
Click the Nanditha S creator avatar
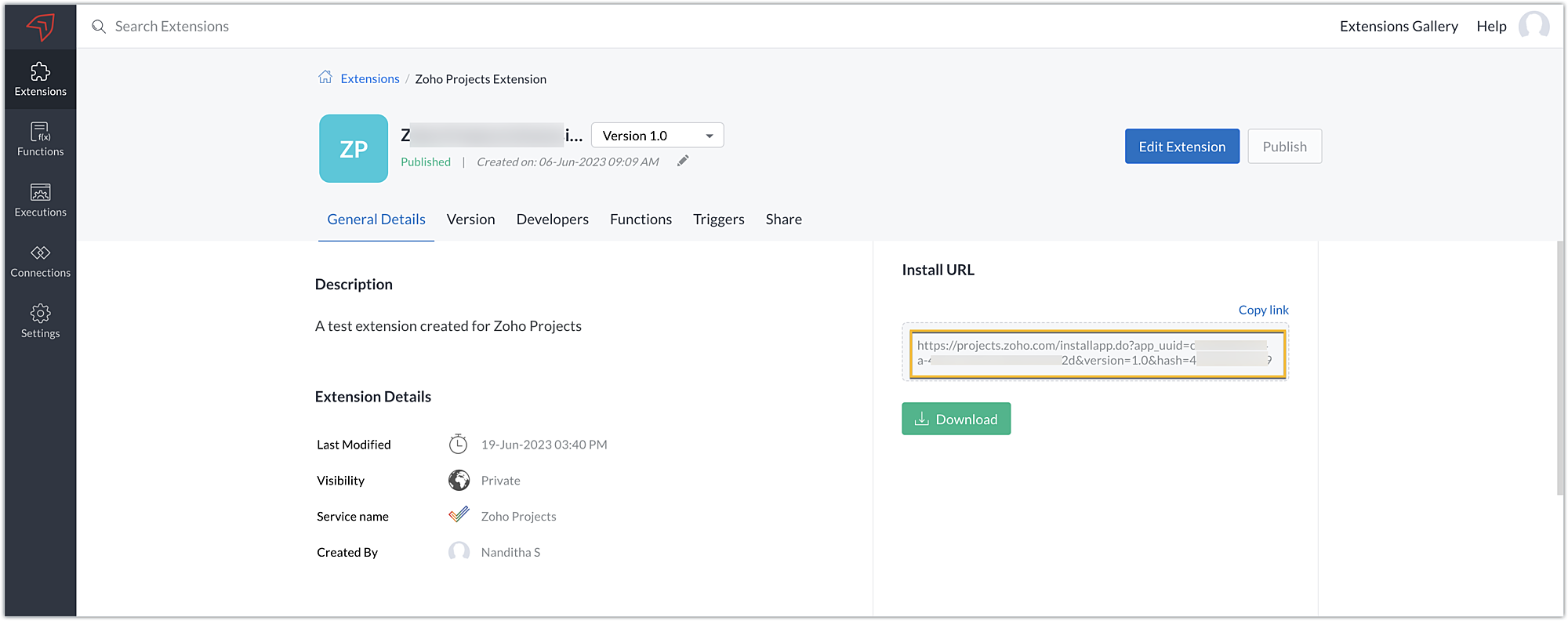(459, 552)
